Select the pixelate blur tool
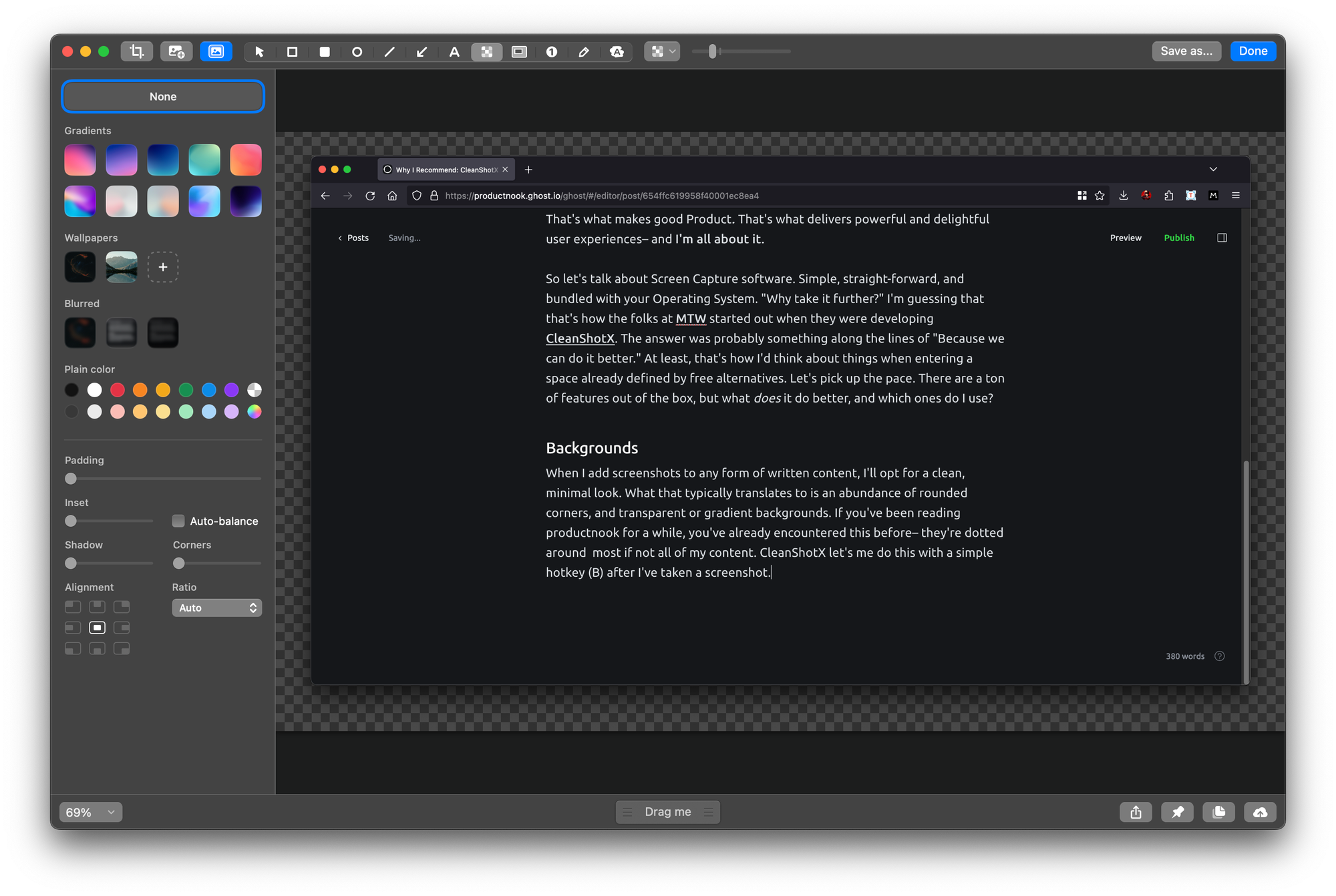This screenshot has height=896, width=1336. click(x=487, y=51)
